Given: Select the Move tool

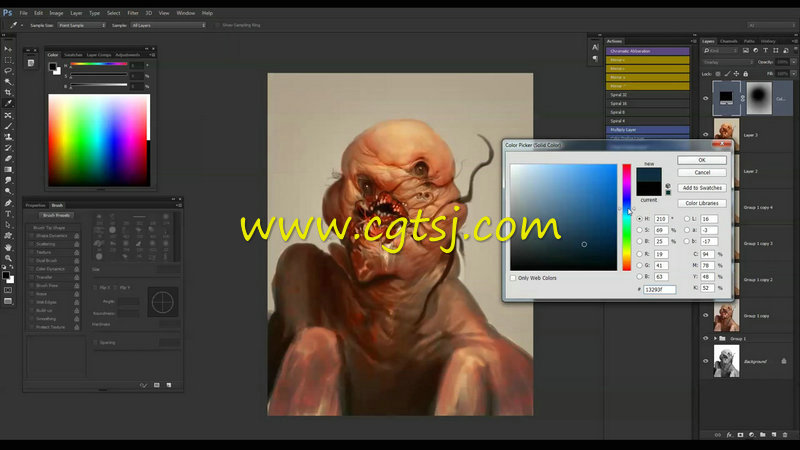Looking at the screenshot, I should [8, 49].
